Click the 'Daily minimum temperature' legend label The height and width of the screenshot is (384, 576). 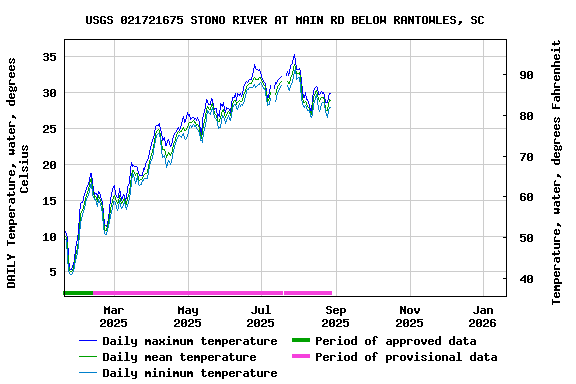click(x=190, y=373)
